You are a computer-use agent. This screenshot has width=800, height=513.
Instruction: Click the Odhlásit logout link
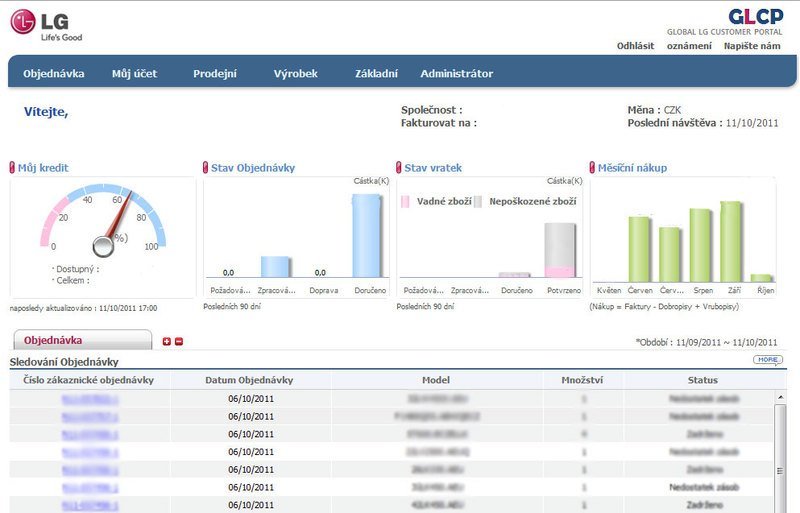635,45
